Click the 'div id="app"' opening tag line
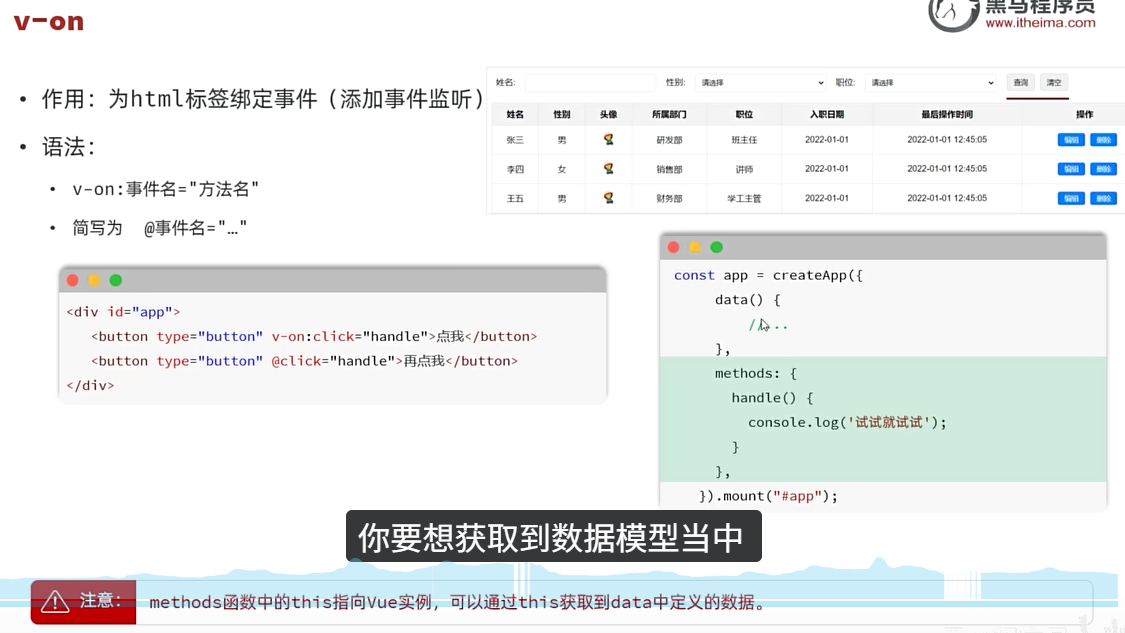Screen dimensions: 1125x633 point(123,312)
